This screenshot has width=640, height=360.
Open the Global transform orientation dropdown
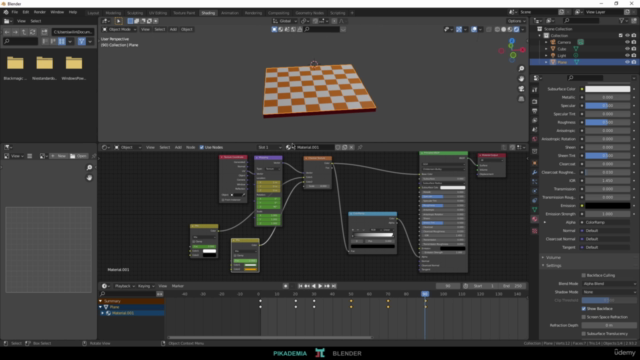pyautogui.click(x=285, y=21)
